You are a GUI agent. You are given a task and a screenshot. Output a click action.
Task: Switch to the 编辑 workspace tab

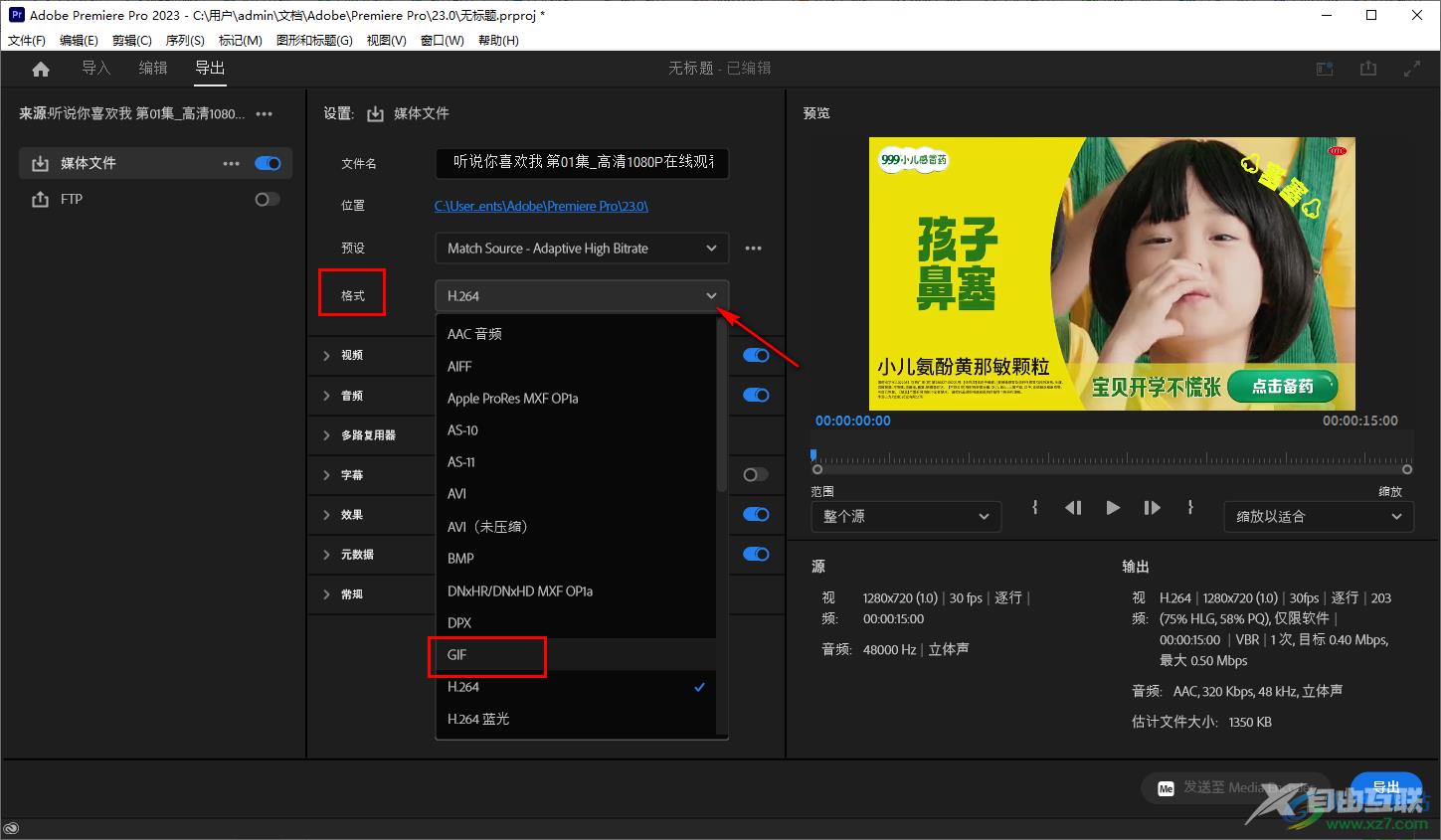pyautogui.click(x=153, y=69)
